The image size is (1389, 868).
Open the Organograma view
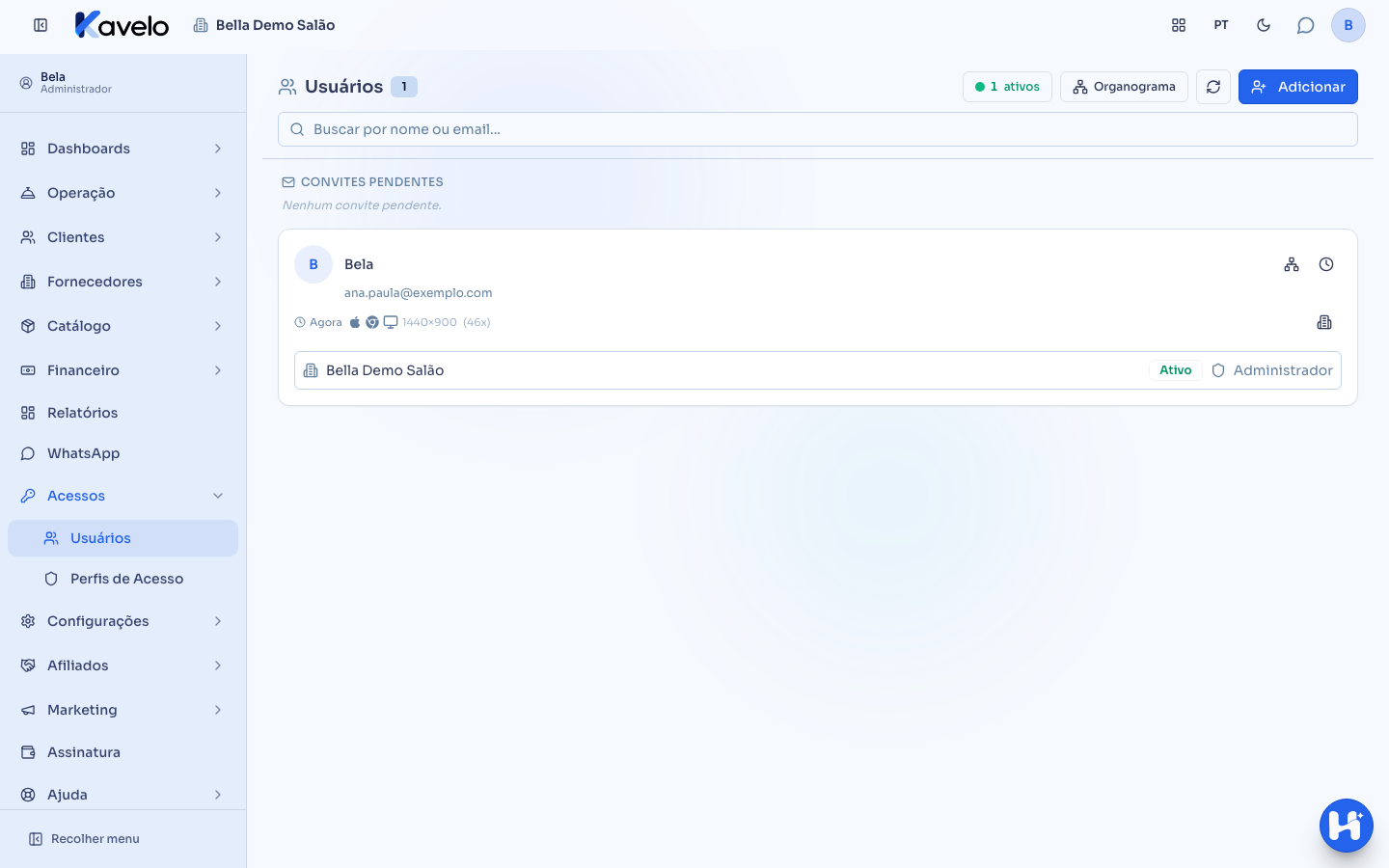point(1124,87)
